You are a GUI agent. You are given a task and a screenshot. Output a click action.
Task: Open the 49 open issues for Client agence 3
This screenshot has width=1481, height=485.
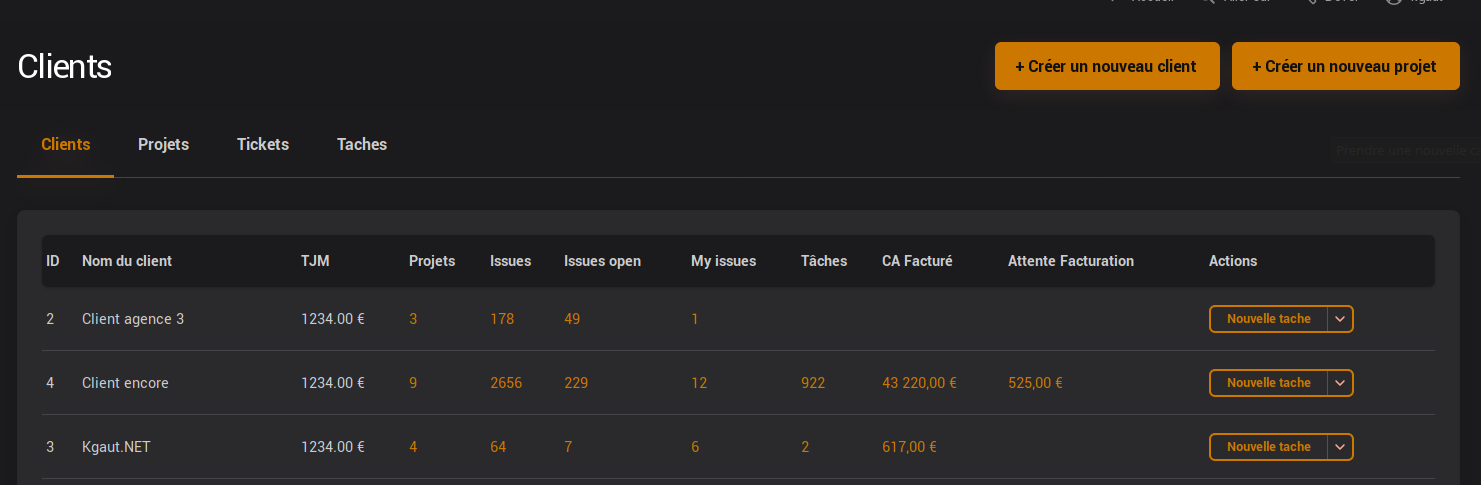(572, 319)
